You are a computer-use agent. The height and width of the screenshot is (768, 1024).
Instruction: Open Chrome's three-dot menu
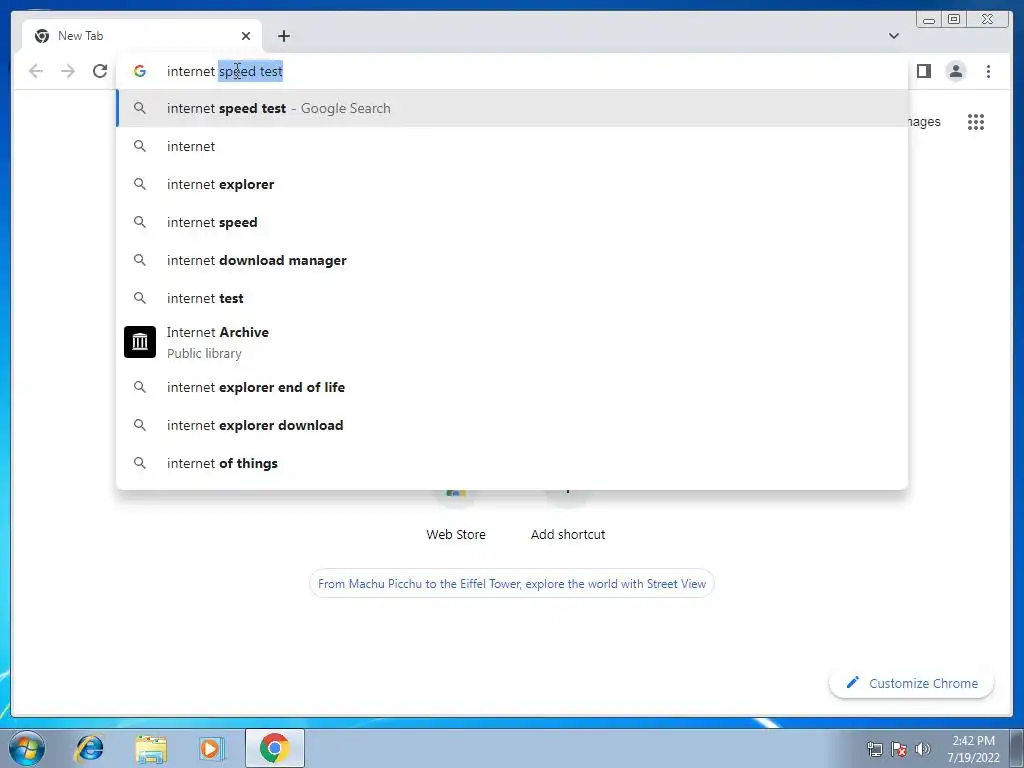point(988,71)
